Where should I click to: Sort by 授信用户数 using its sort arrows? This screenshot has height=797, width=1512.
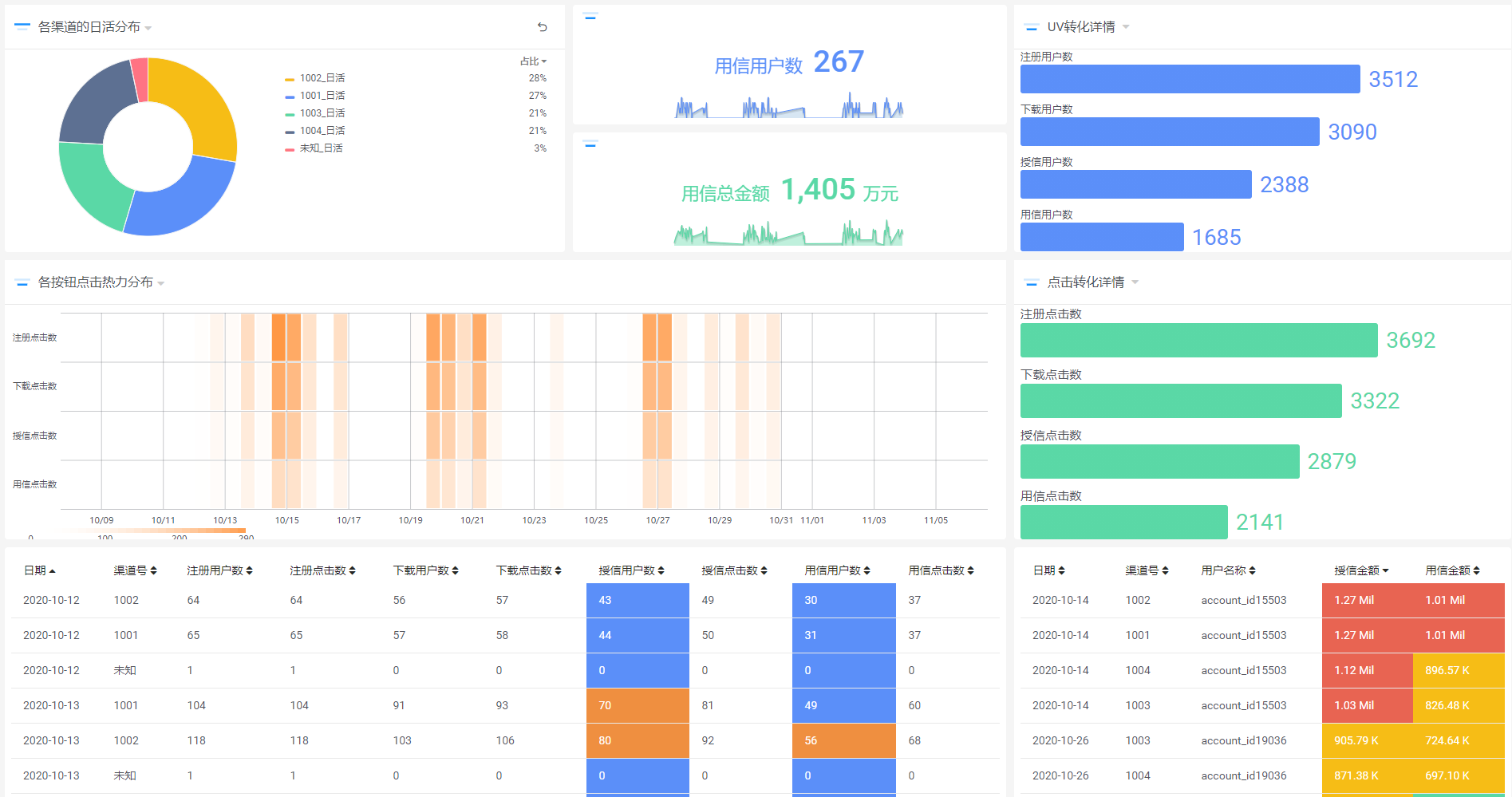point(661,571)
